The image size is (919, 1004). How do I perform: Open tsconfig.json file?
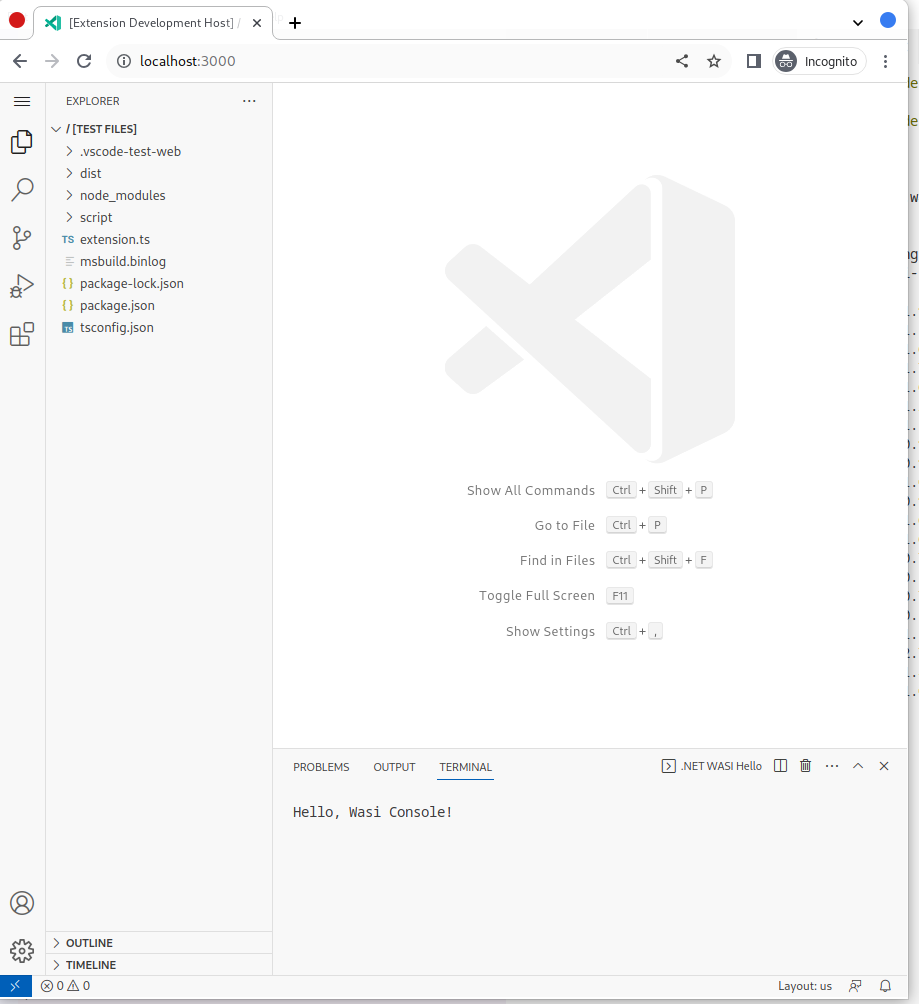(159, 327)
